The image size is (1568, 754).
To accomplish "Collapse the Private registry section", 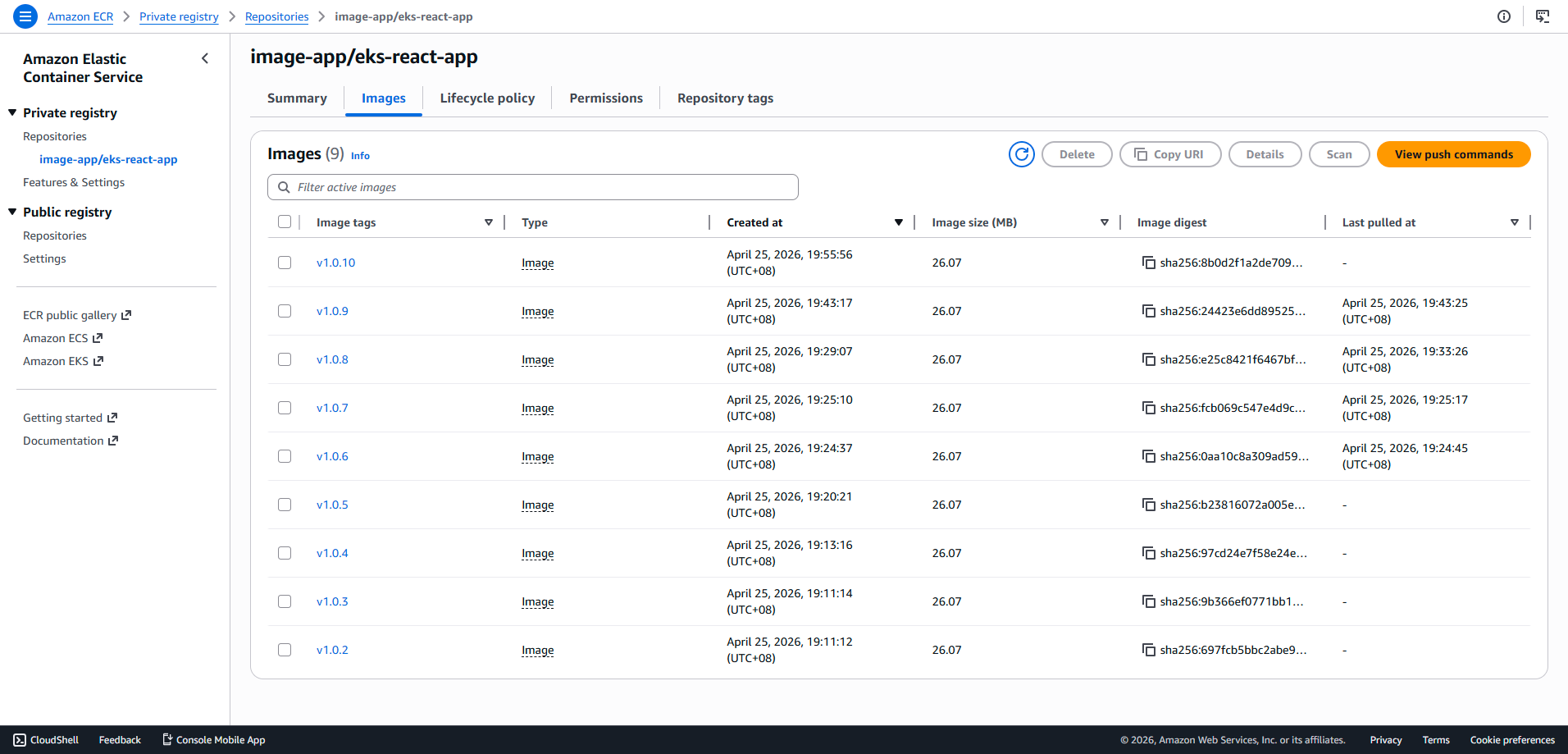I will 12,112.
